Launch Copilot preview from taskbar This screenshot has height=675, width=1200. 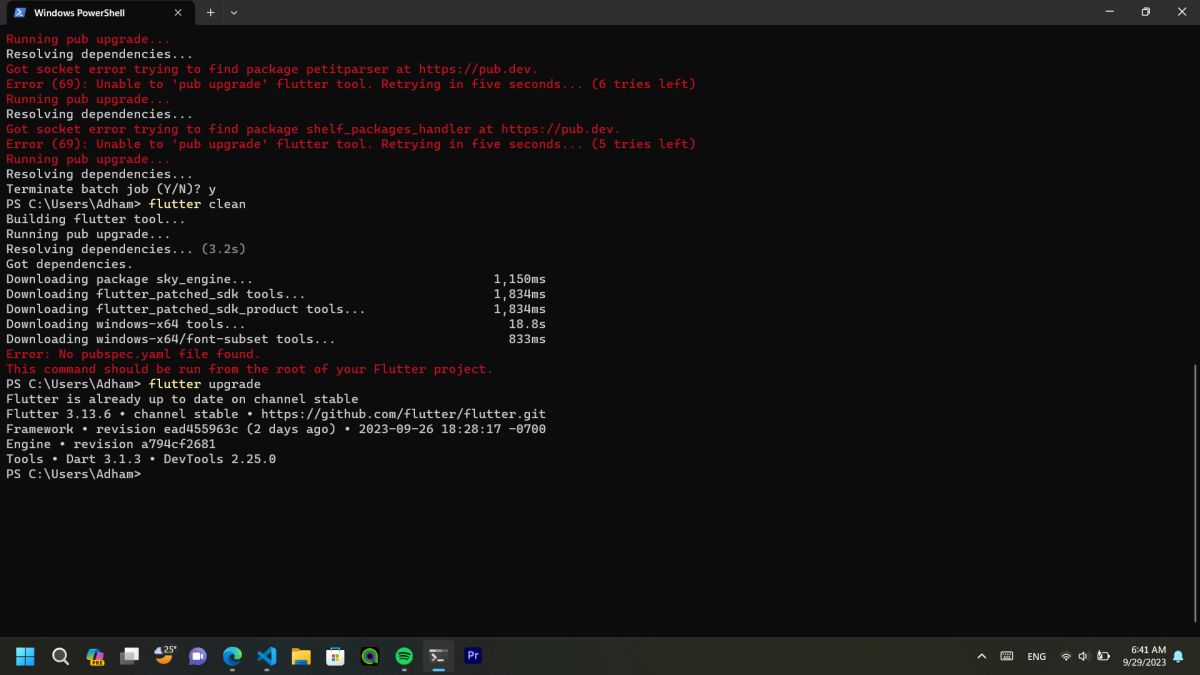(95, 656)
